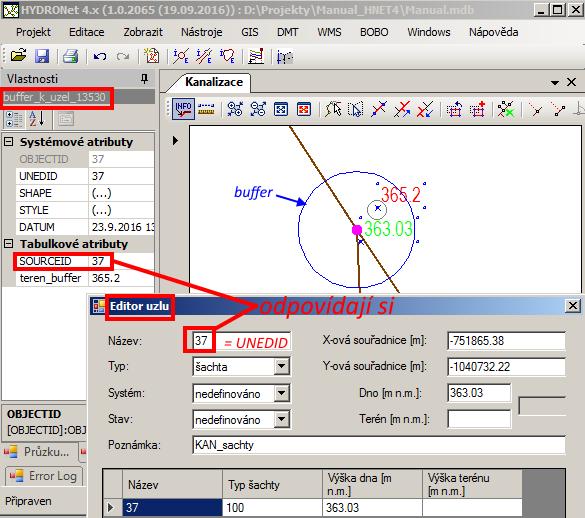Open the map document icon in main toolbar
Screen dimensions: 585x518
coord(152,56)
